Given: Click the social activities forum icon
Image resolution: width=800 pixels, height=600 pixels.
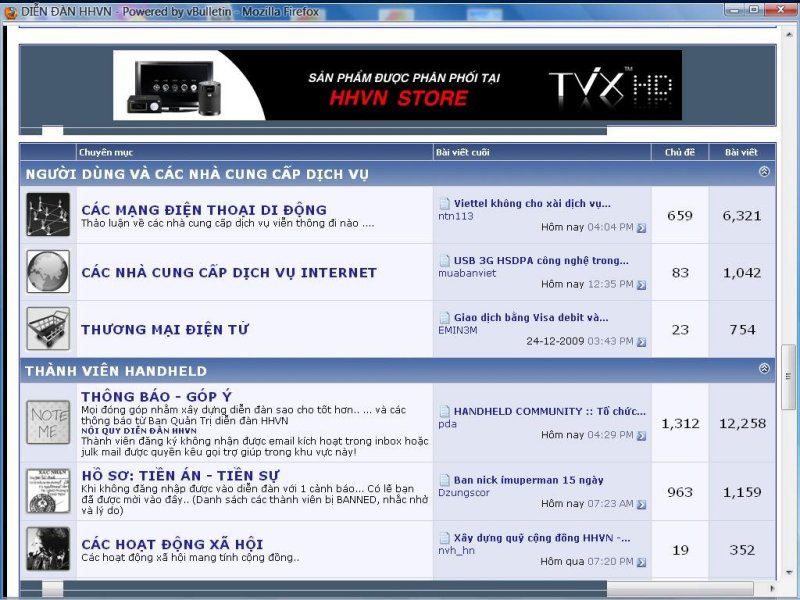Looking at the screenshot, I should coord(47,549).
